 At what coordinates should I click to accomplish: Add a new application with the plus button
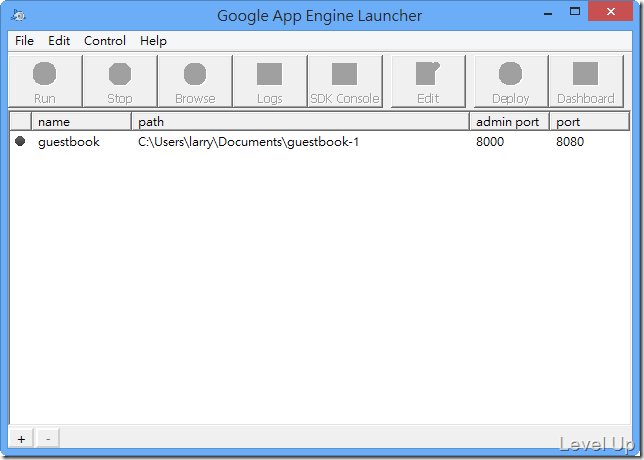21,439
